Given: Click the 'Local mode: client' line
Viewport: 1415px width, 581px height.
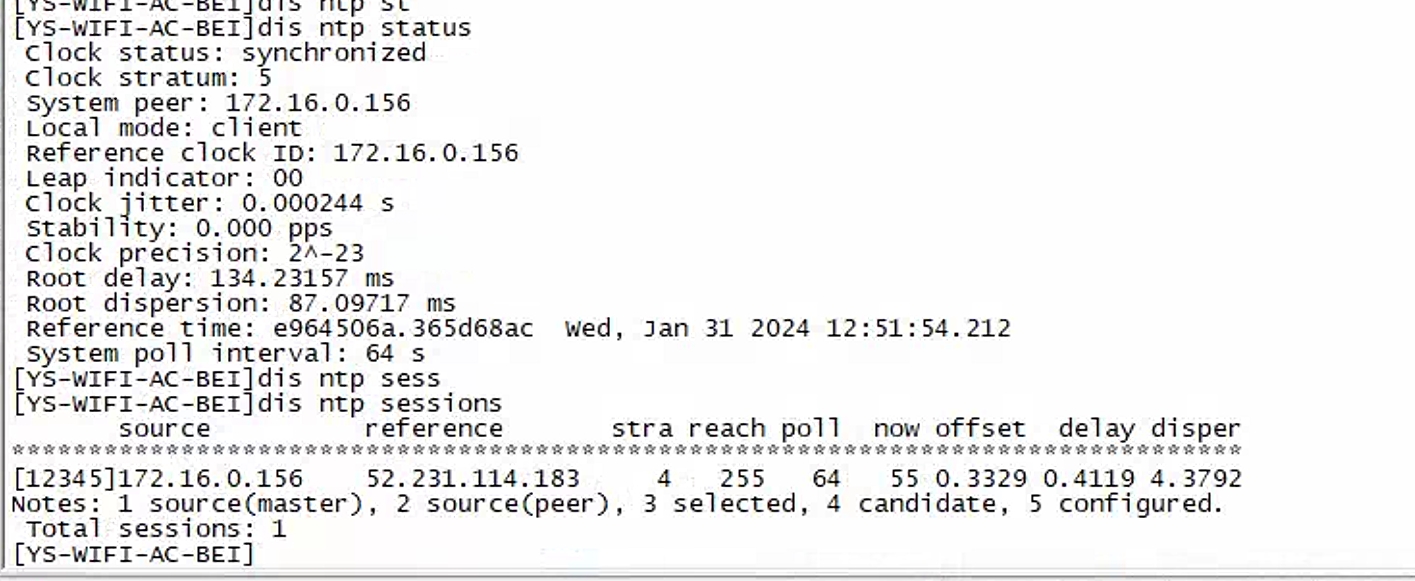Looking at the screenshot, I should click(163, 128).
